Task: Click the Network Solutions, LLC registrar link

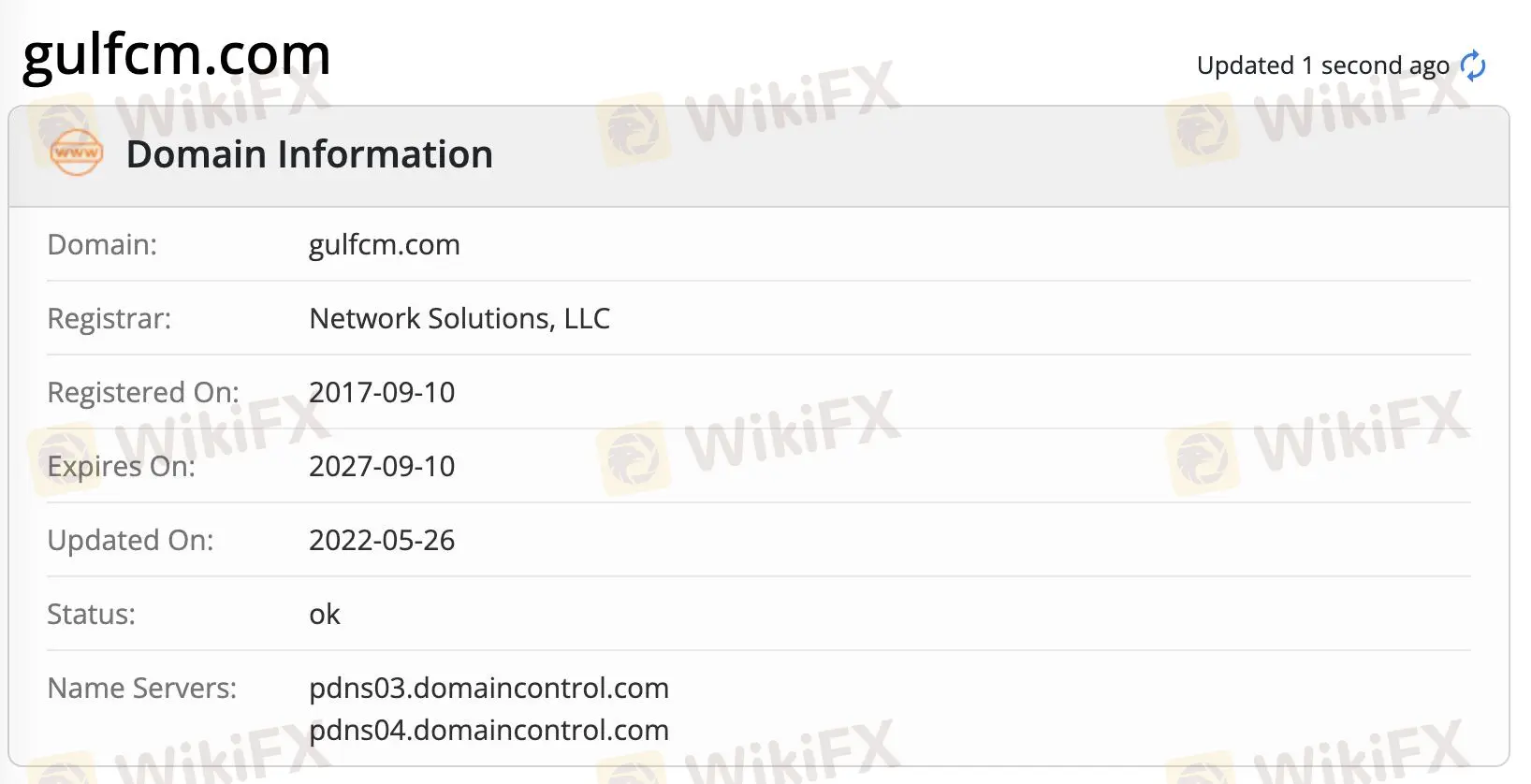Action: pyautogui.click(x=459, y=318)
